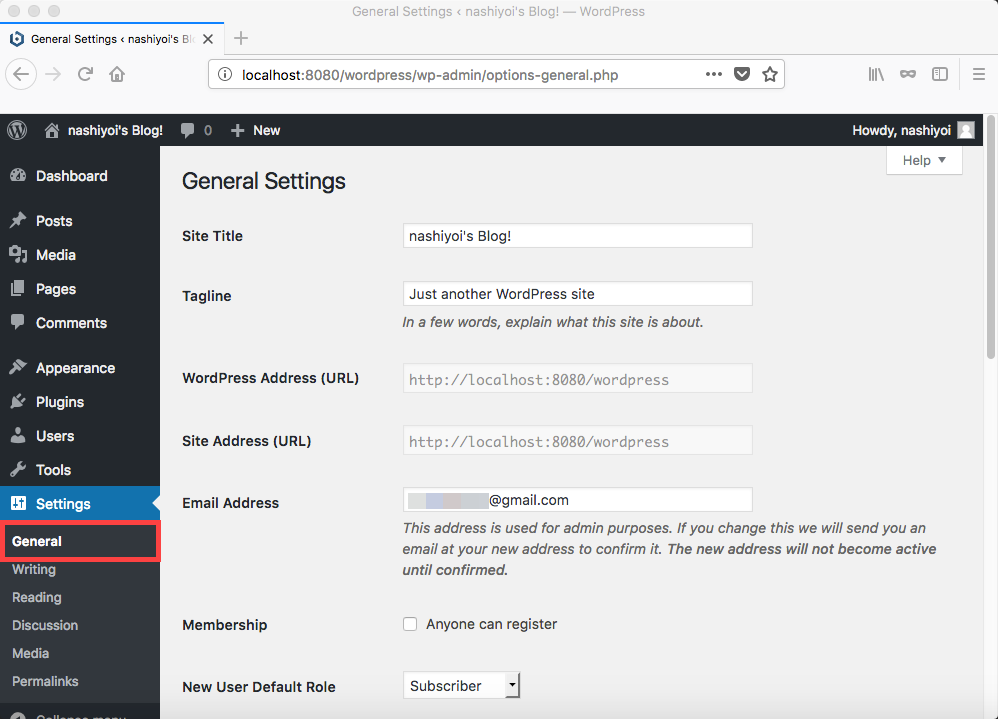Go to Appearance menu
The height and width of the screenshot is (719, 998).
(x=76, y=368)
